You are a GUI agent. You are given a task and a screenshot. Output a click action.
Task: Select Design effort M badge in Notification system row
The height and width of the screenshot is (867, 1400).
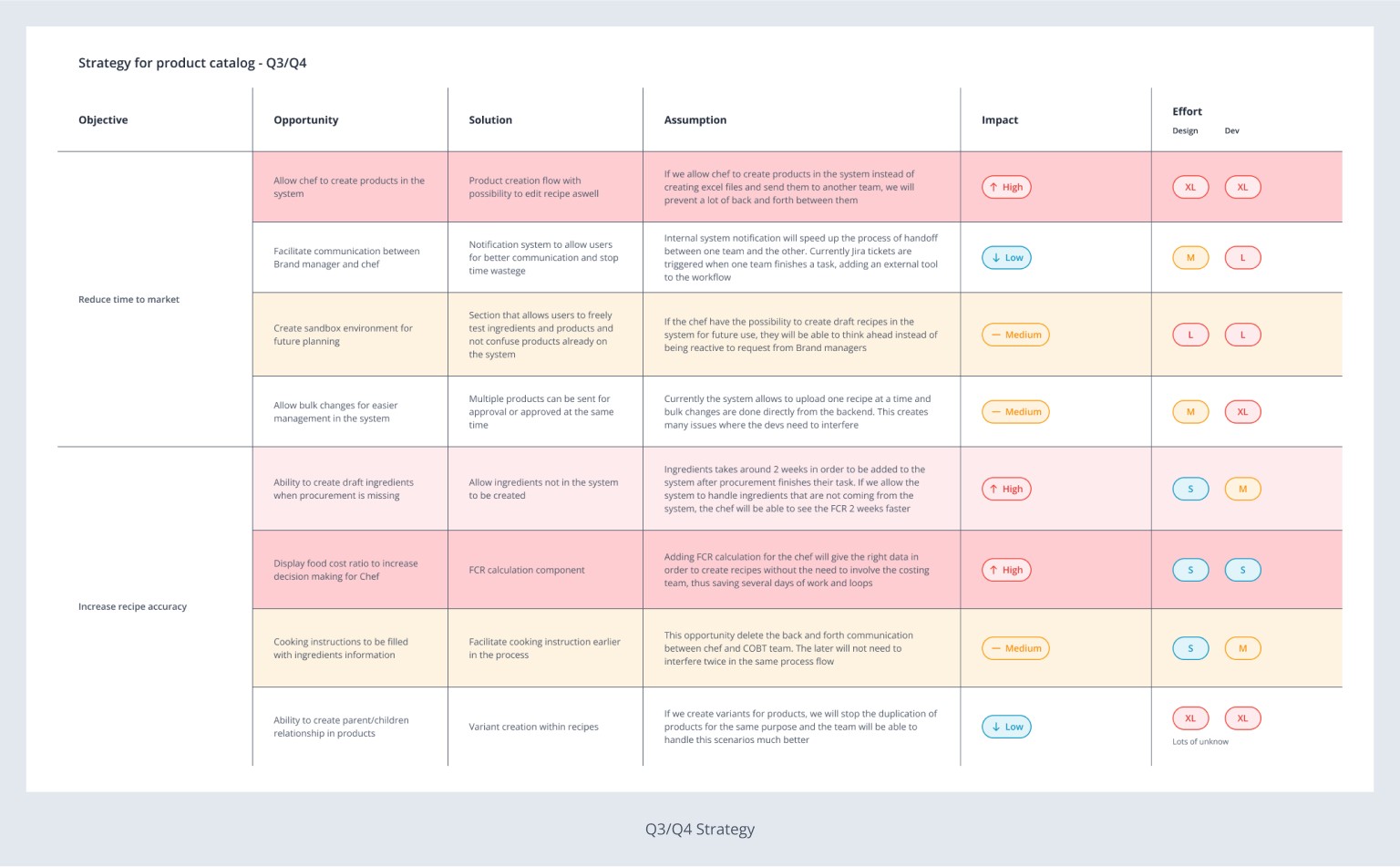(1189, 258)
